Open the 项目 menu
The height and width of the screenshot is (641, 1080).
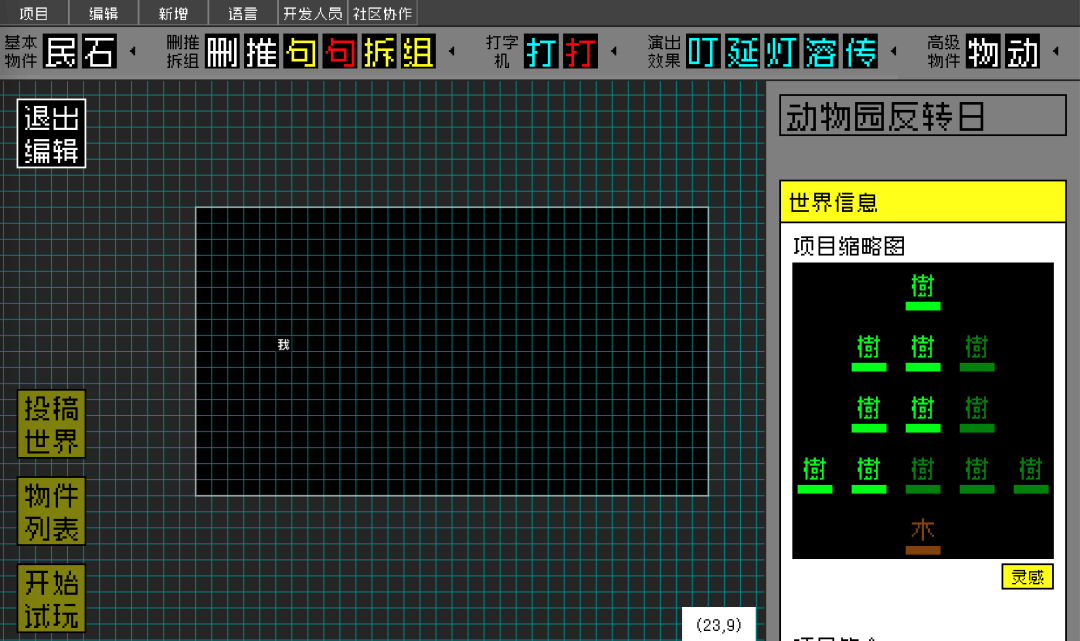(x=34, y=14)
